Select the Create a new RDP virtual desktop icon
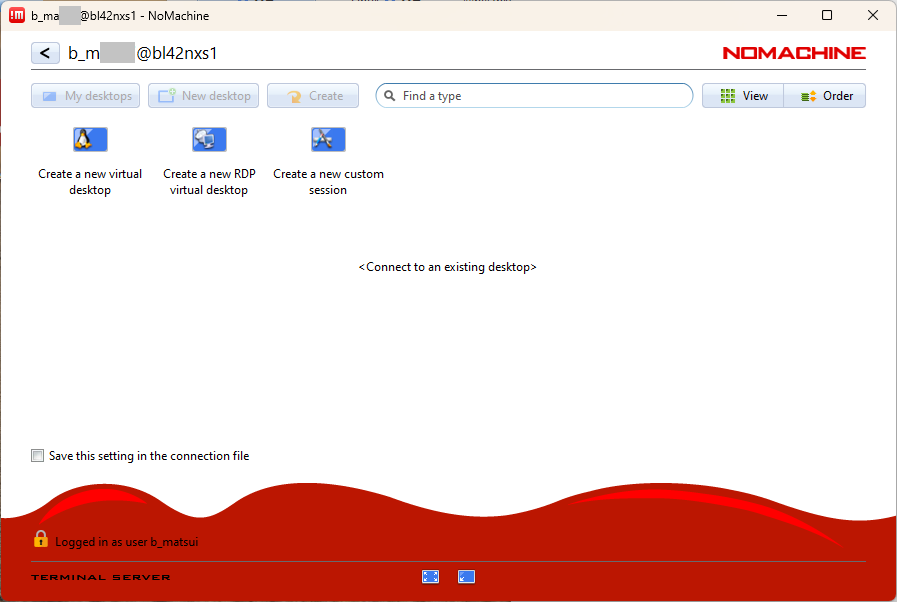Viewport: 897px width, 602px height. [209, 140]
